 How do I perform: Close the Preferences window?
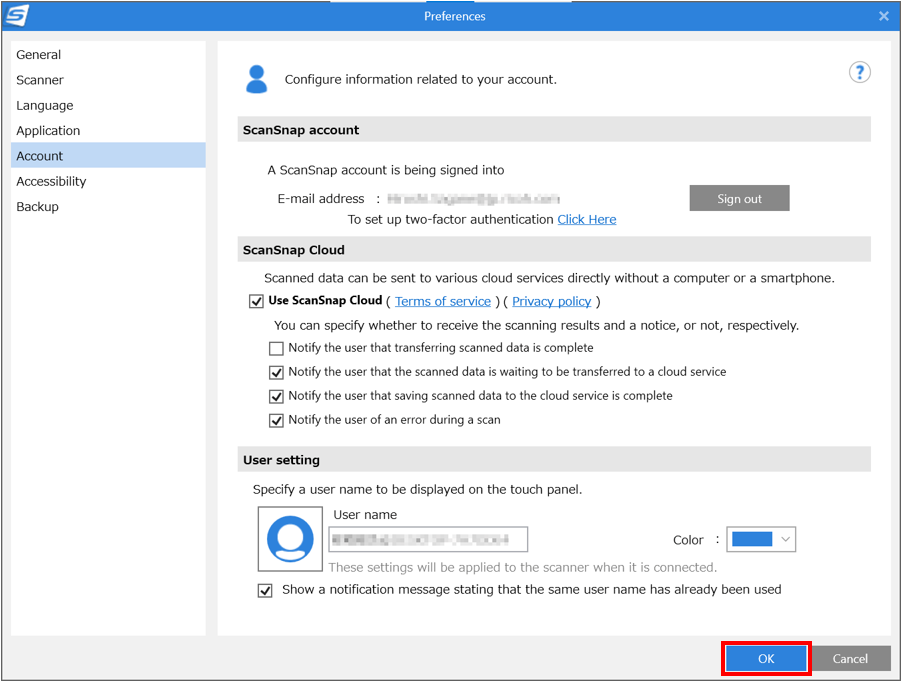(884, 16)
